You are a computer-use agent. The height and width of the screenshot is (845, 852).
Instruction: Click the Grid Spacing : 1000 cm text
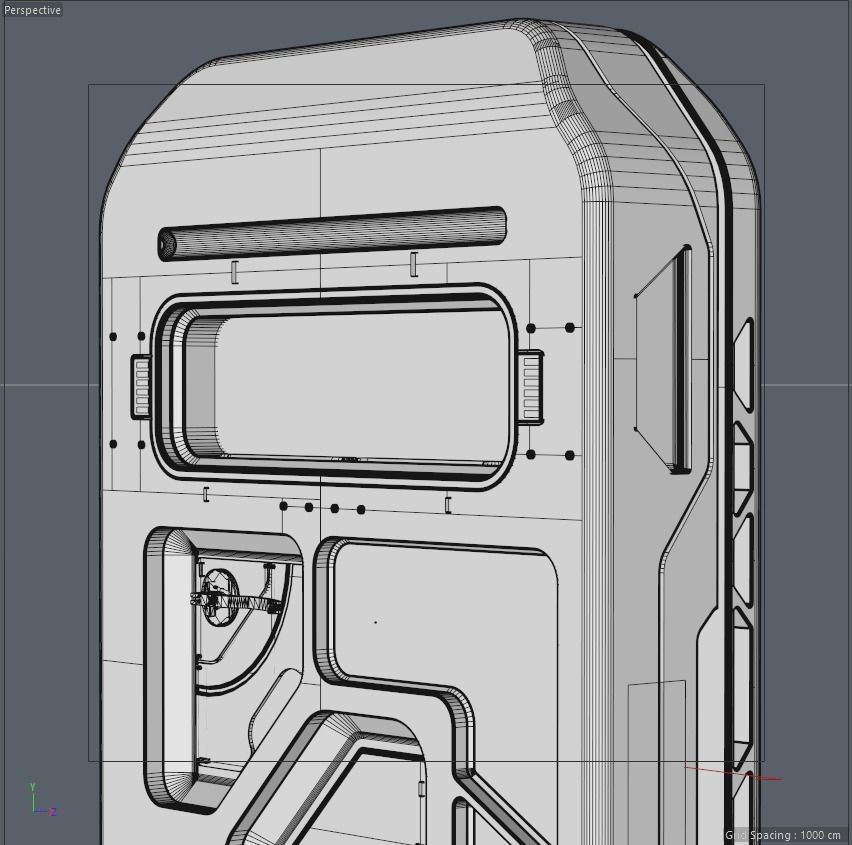pos(782,835)
